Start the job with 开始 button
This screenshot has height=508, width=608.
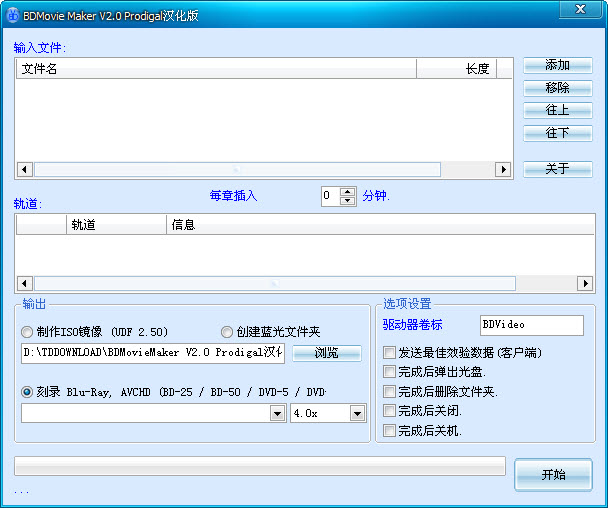[x=553, y=475]
